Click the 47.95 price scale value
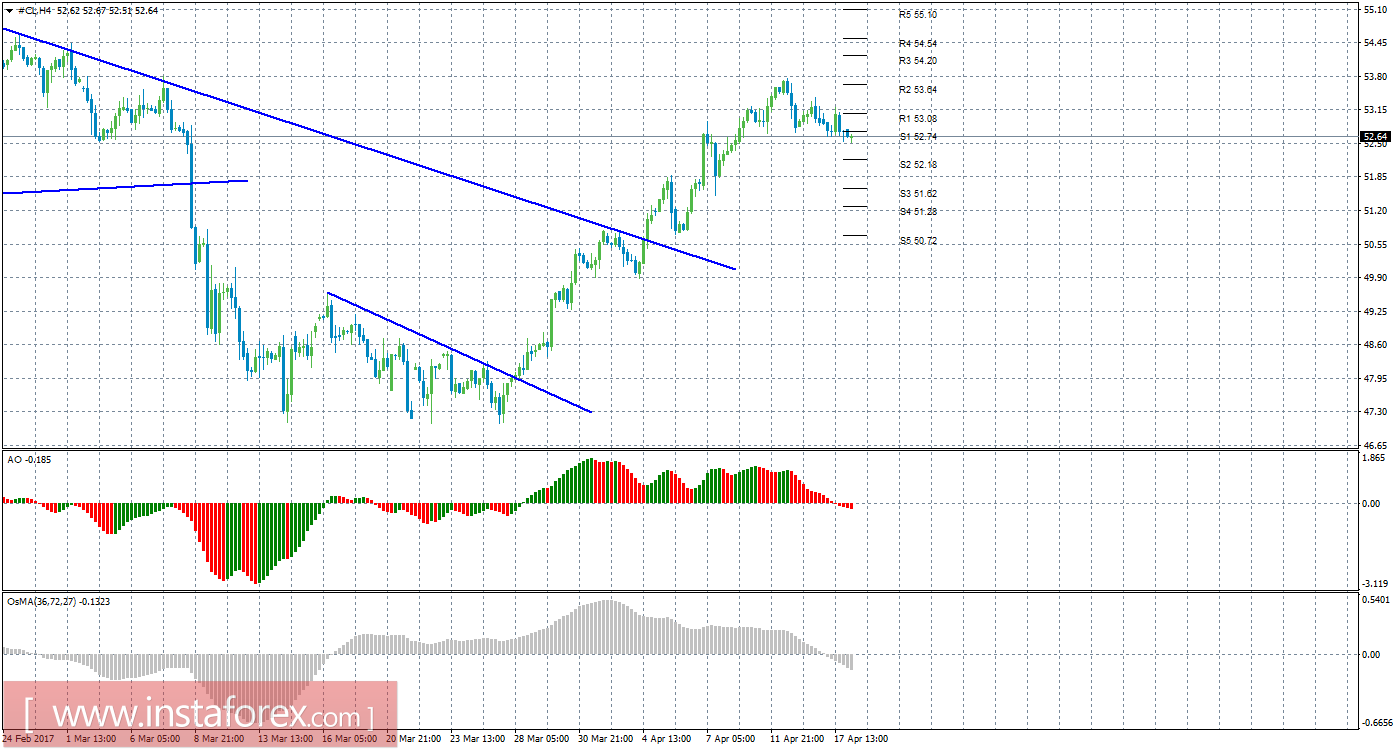 (1375, 379)
